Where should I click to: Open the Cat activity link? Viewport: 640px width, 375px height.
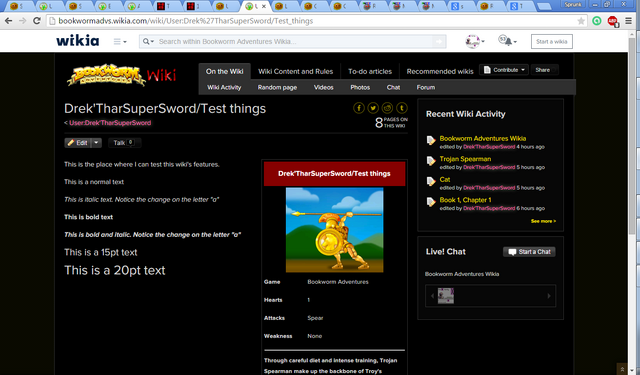(444, 179)
